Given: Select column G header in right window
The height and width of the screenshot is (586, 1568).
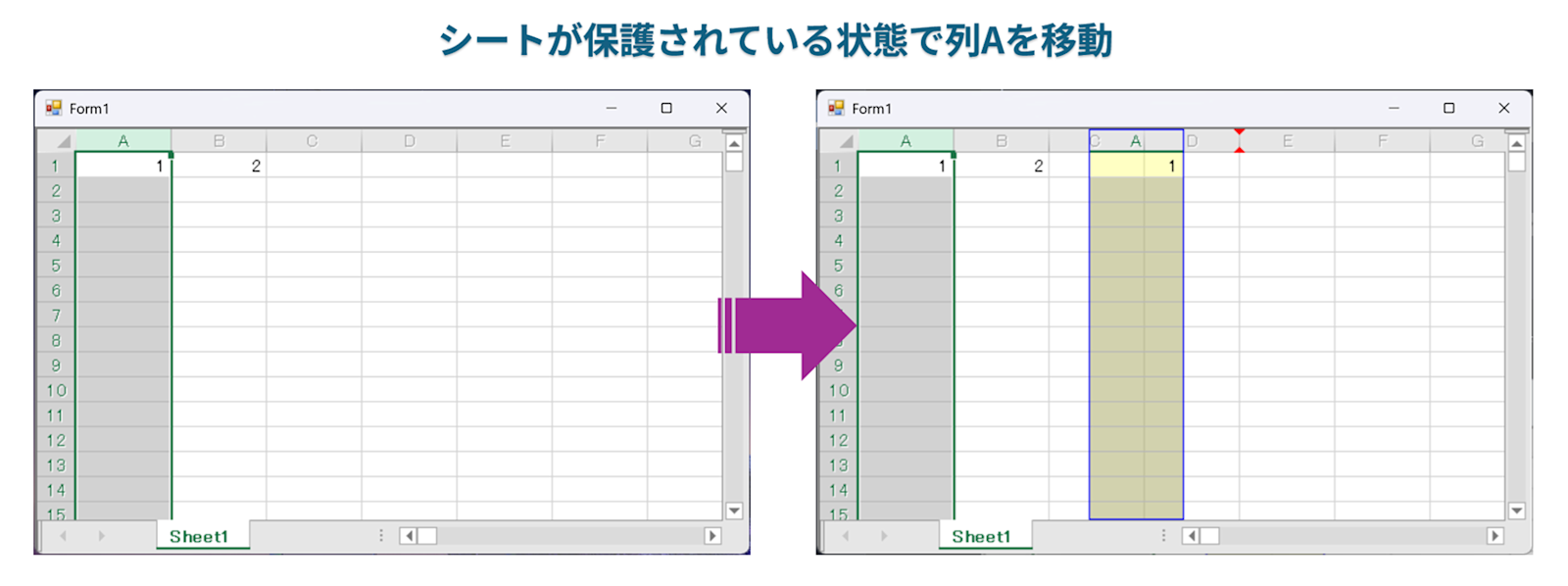Looking at the screenshot, I should (1468, 141).
